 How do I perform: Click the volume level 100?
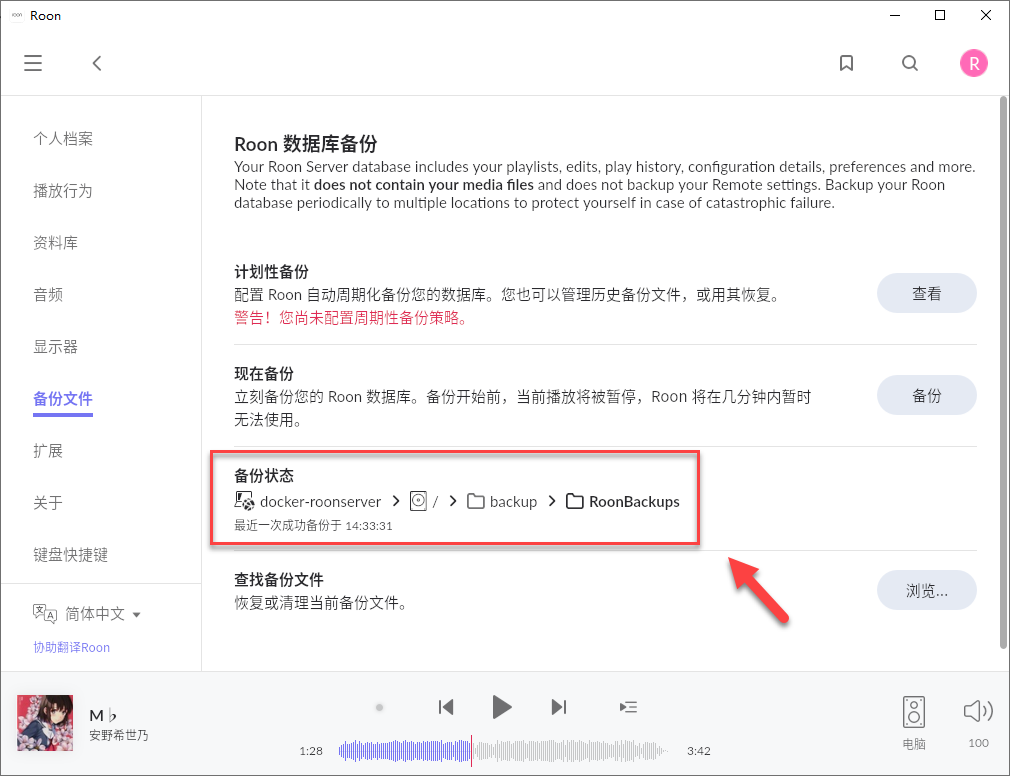(x=978, y=743)
